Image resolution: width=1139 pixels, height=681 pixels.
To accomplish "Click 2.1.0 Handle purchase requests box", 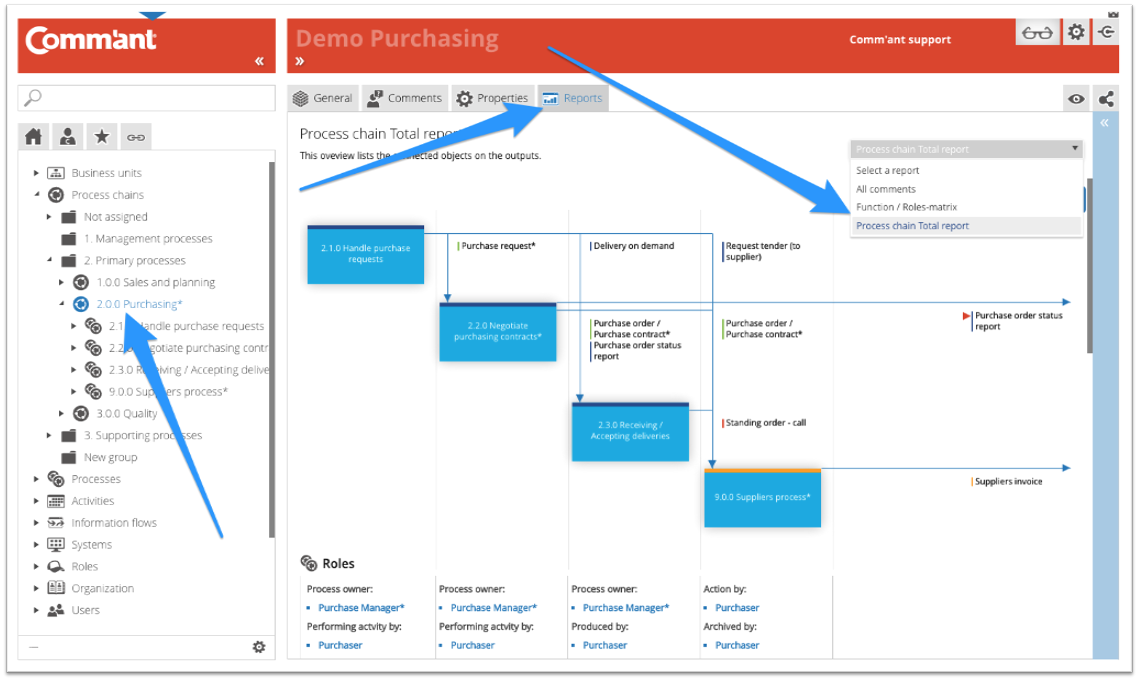I will pyautogui.click(x=365, y=254).
